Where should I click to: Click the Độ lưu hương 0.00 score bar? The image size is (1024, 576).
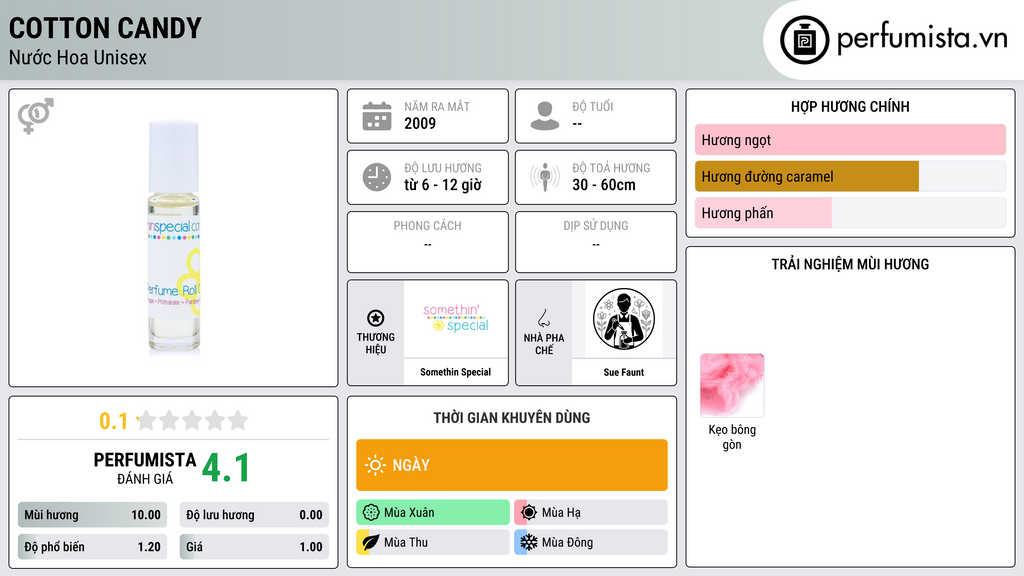(x=254, y=515)
